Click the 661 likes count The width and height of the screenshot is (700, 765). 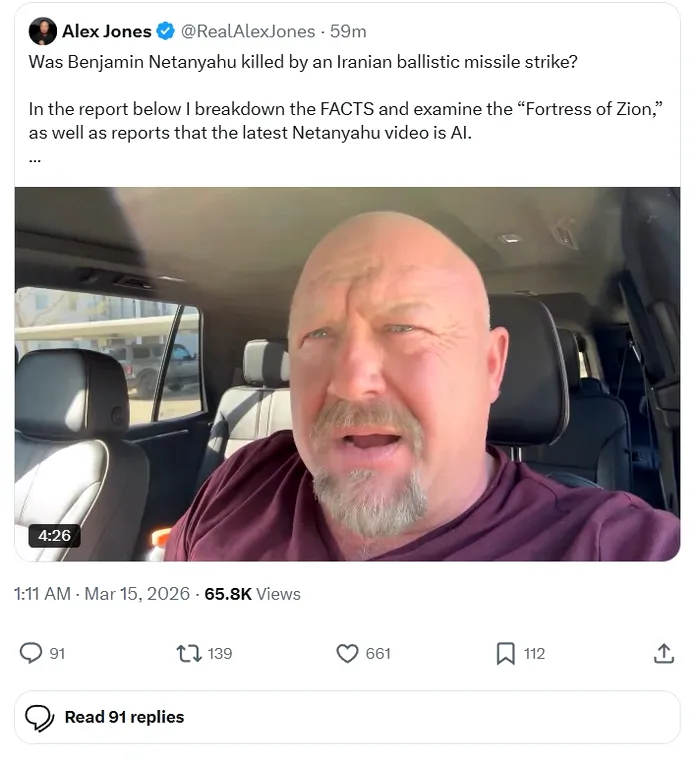tap(378, 653)
